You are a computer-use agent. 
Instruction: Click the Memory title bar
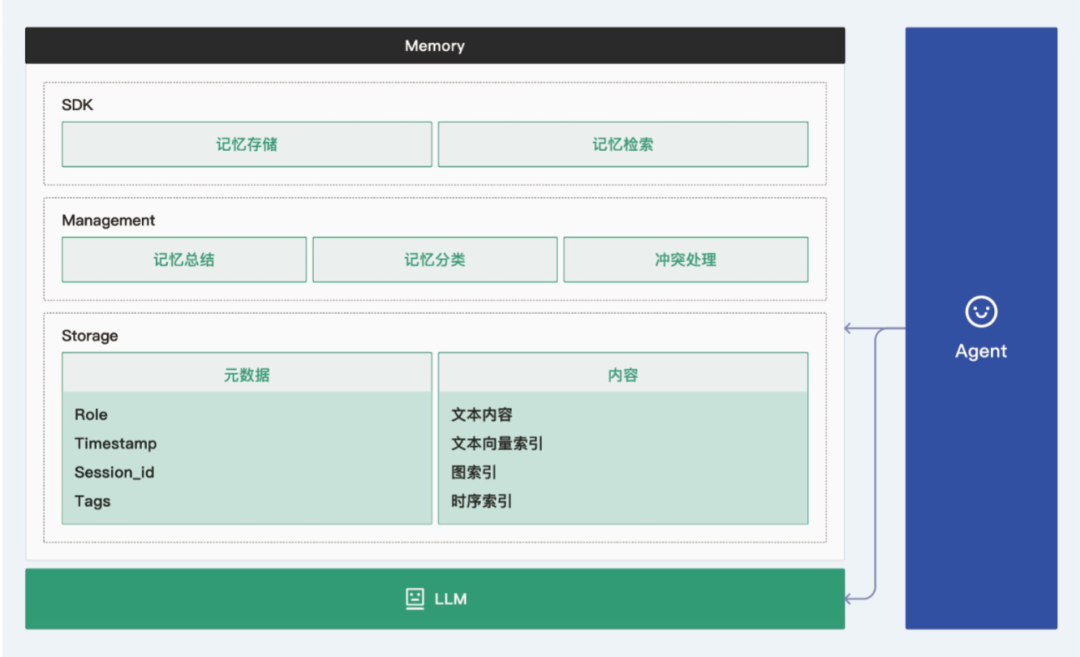pos(435,45)
